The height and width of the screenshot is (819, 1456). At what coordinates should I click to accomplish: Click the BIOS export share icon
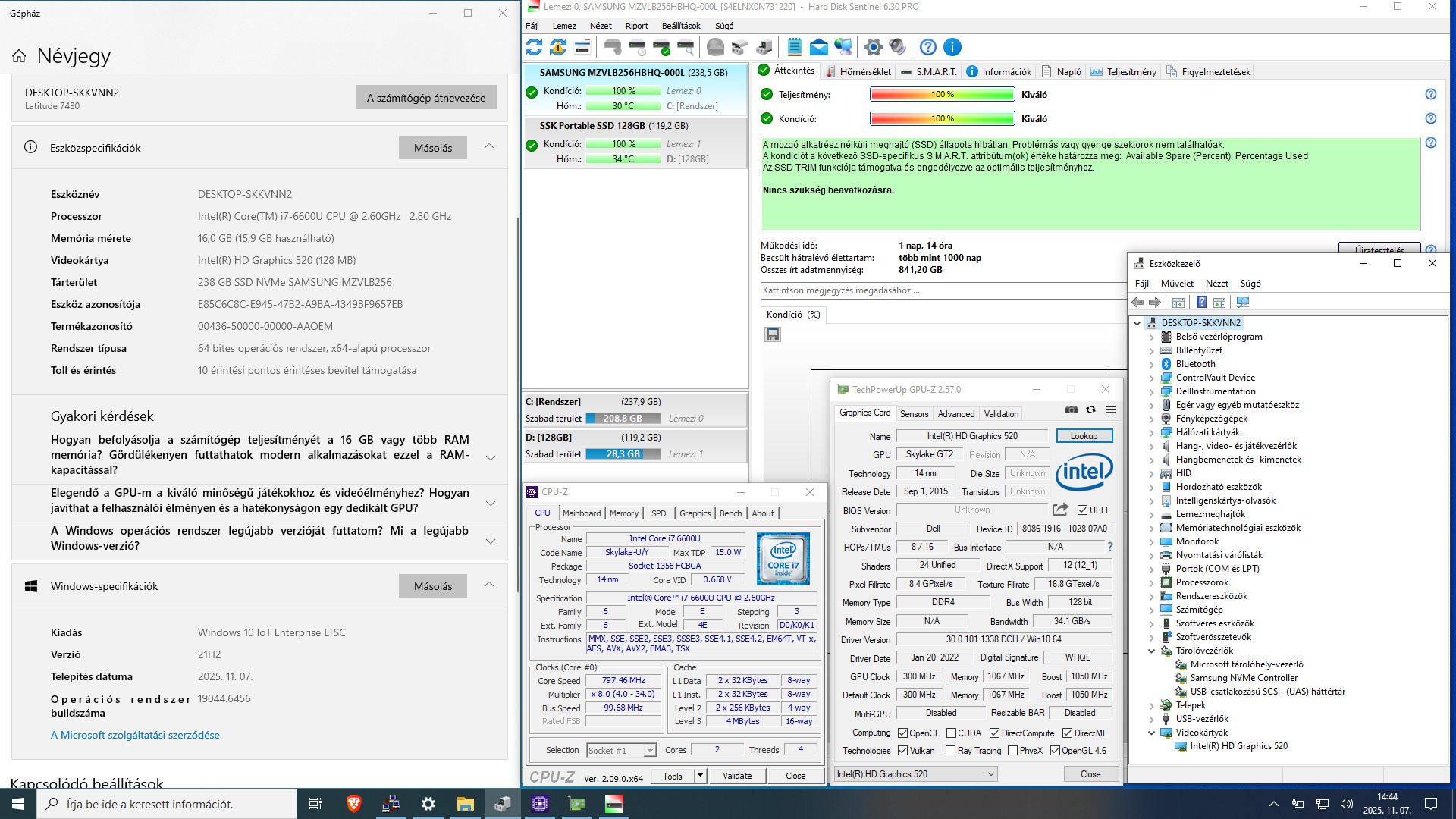click(1060, 510)
